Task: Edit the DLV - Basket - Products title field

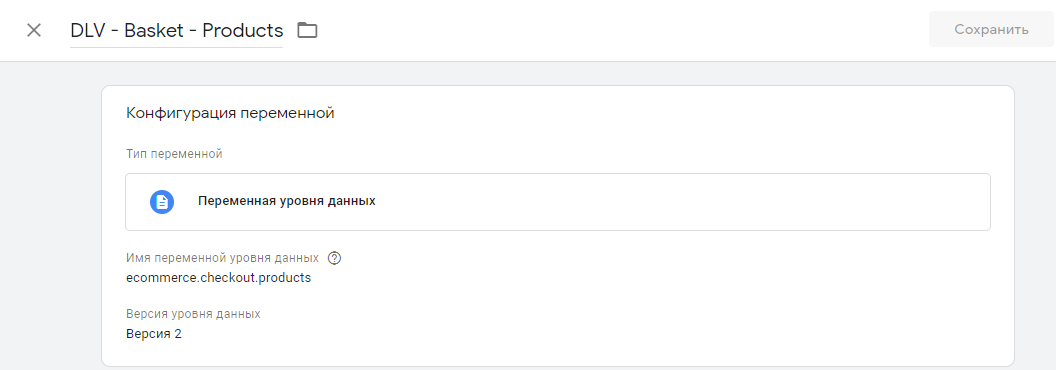Action: (176, 31)
